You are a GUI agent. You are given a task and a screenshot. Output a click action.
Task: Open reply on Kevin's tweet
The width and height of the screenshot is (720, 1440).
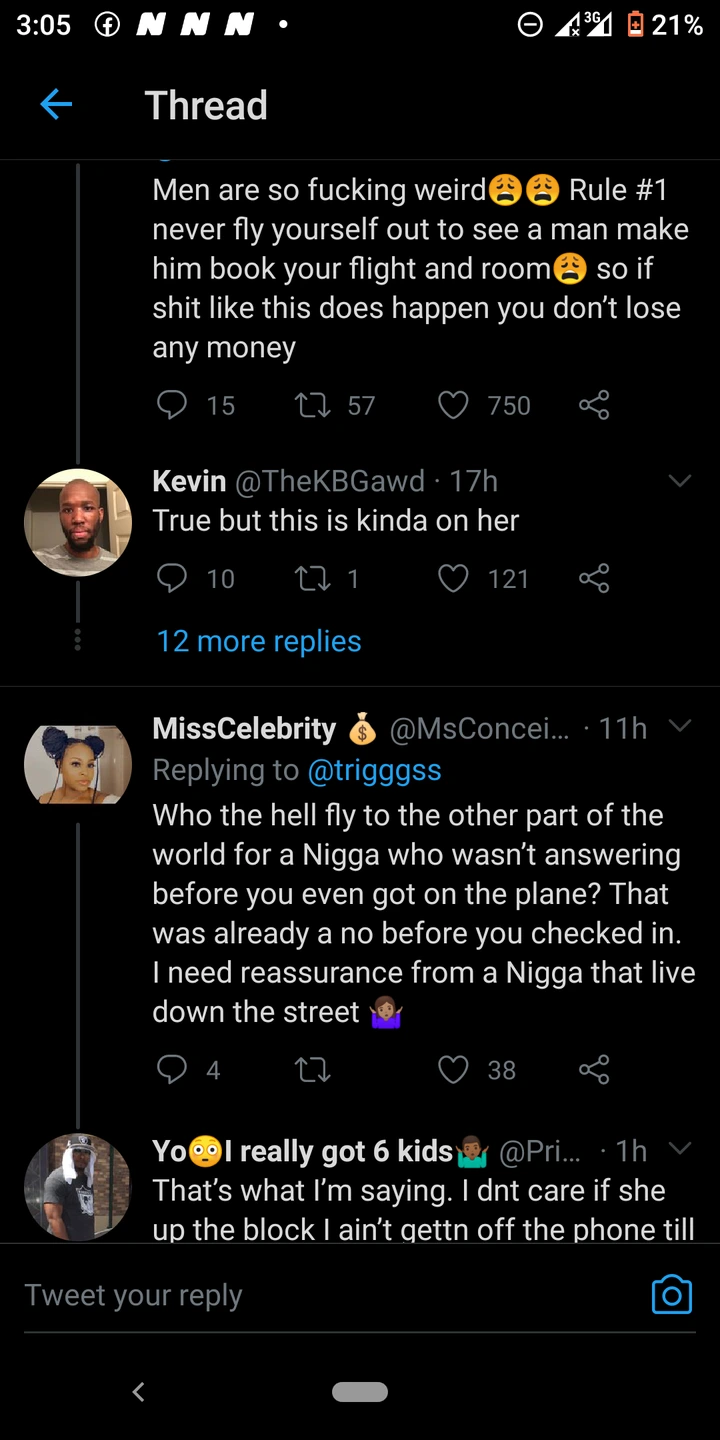173,579
